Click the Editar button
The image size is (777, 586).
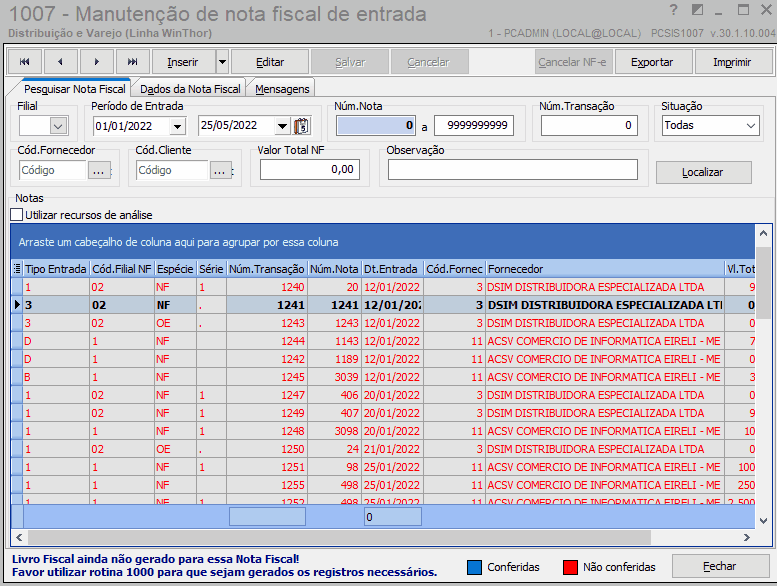[270, 62]
